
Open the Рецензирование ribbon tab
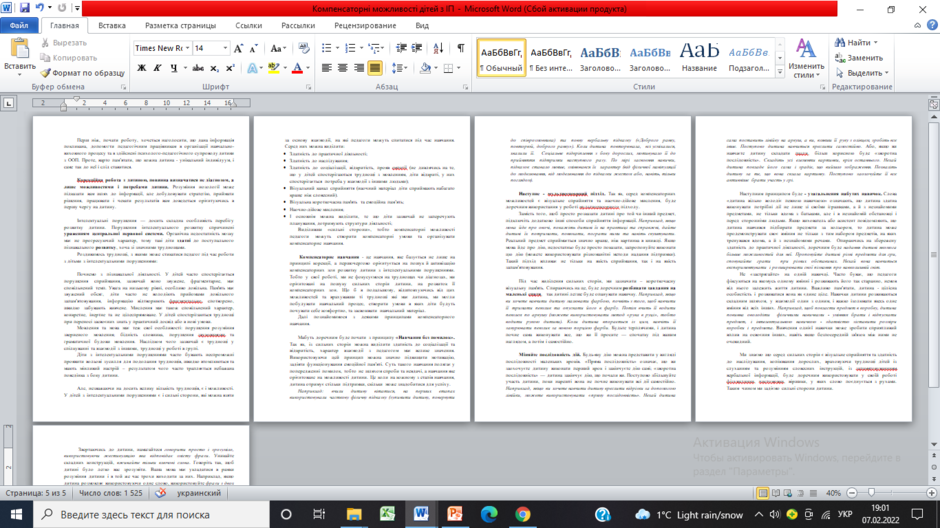pyautogui.click(x=365, y=26)
